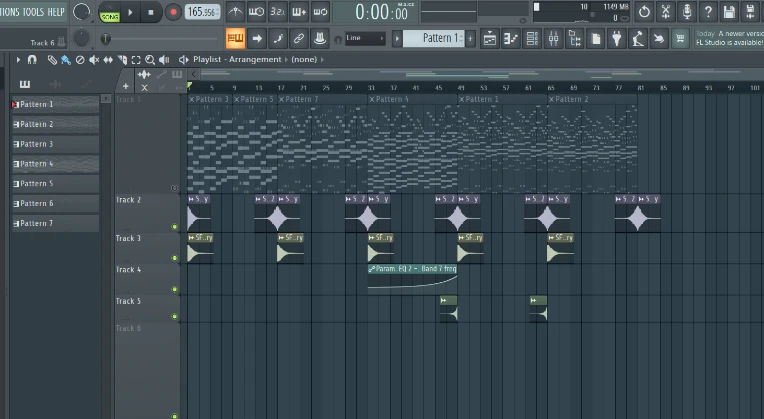This screenshot has width=764, height=419.
Task: Open the Channel rack icon
Action: [x=533, y=39]
